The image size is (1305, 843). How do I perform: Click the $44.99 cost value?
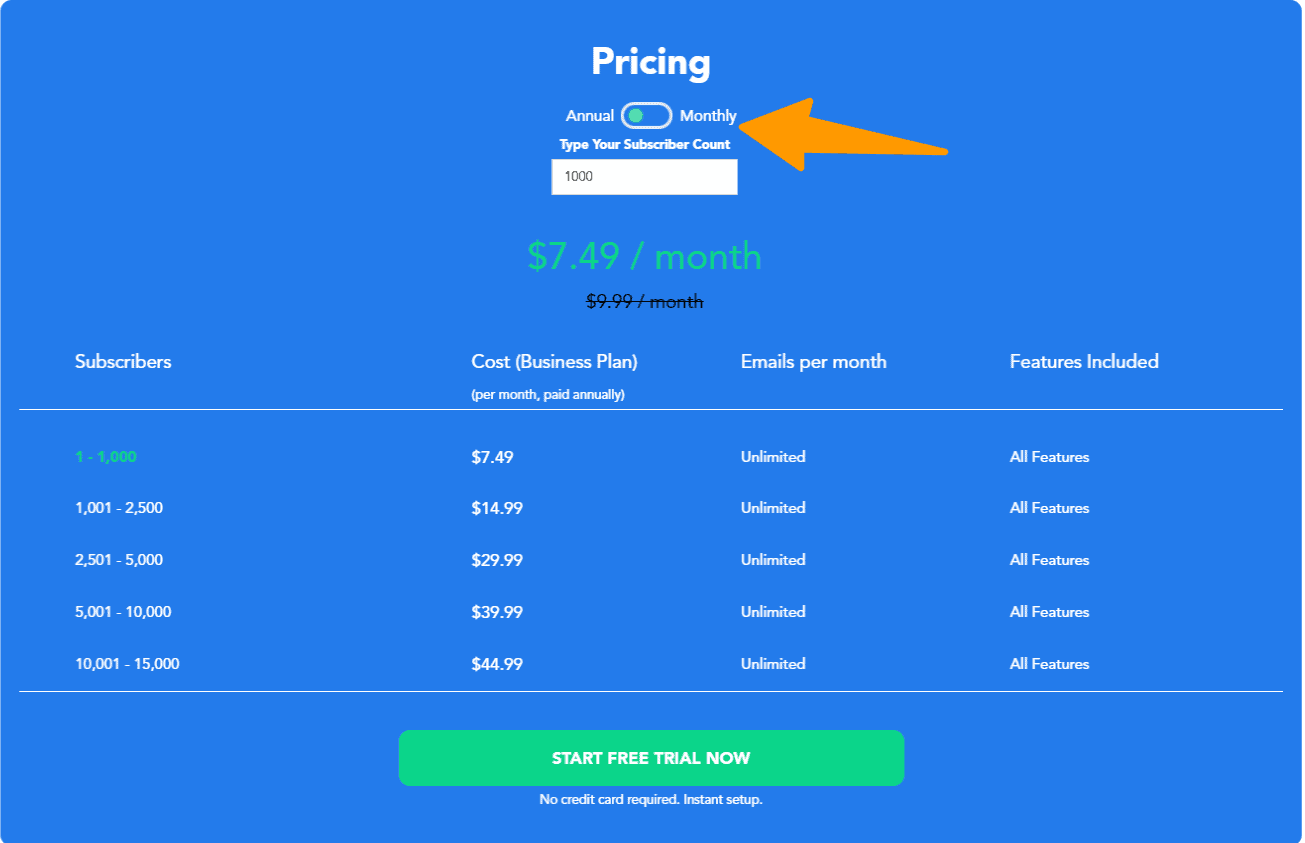[497, 664]
